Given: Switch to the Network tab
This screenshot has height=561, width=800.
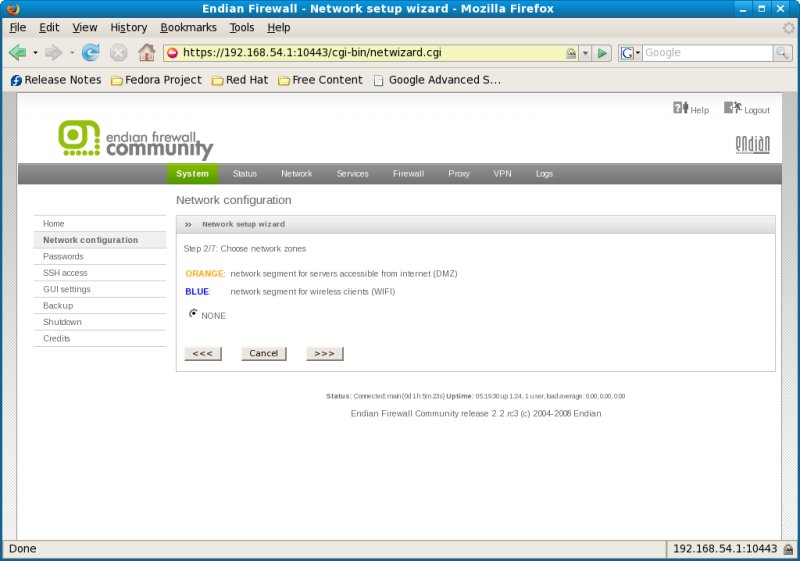Looking at the screenshot, I should 296,174.
